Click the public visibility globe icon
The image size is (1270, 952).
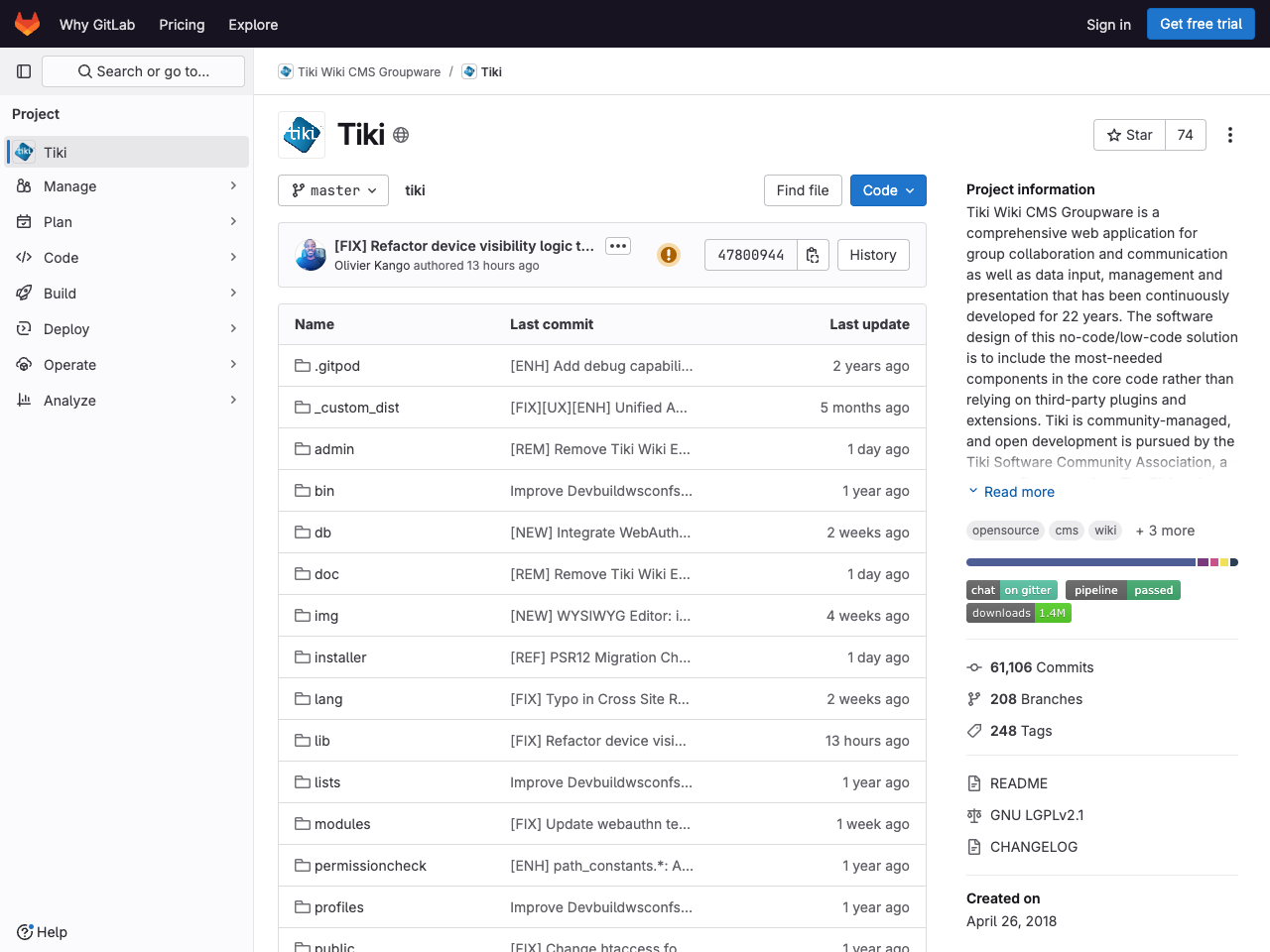click(401, 135)
